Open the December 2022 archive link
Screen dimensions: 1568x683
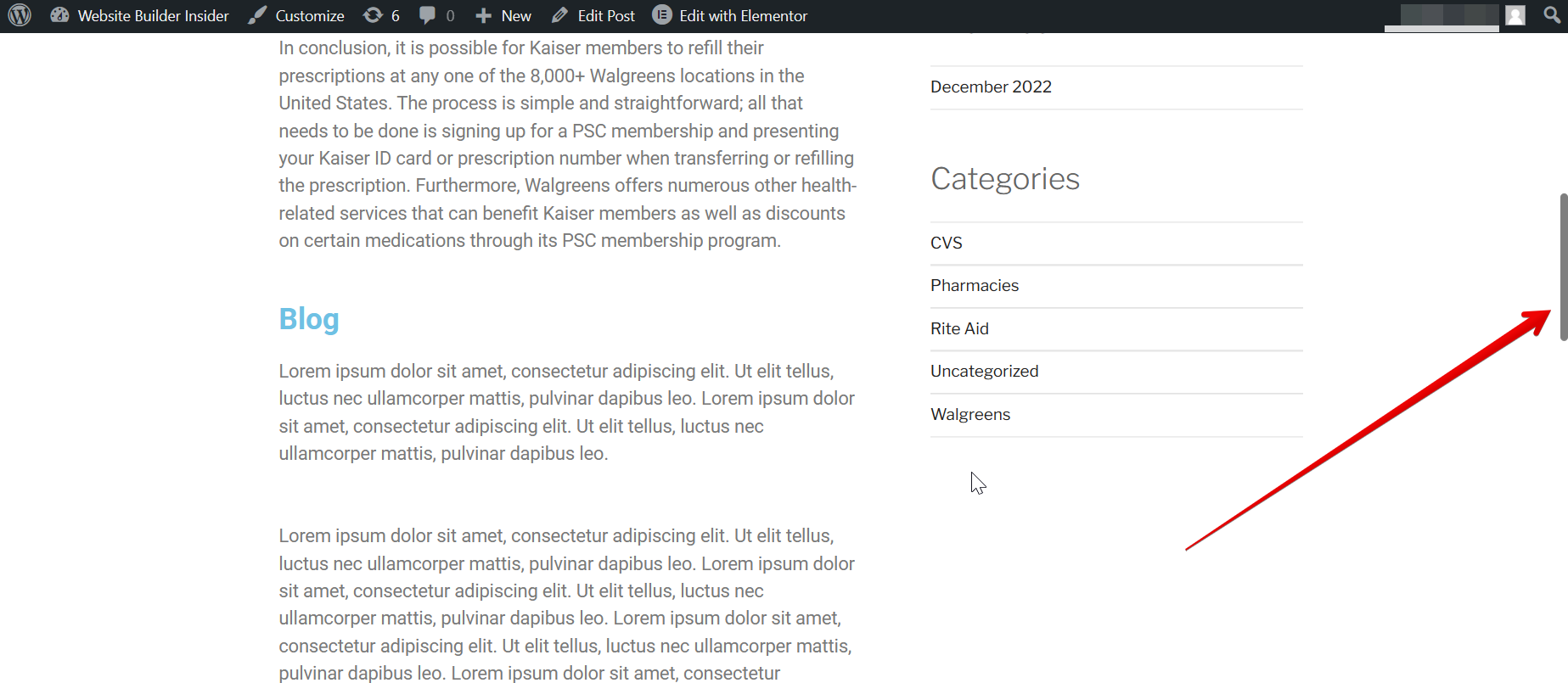(991, 87)
